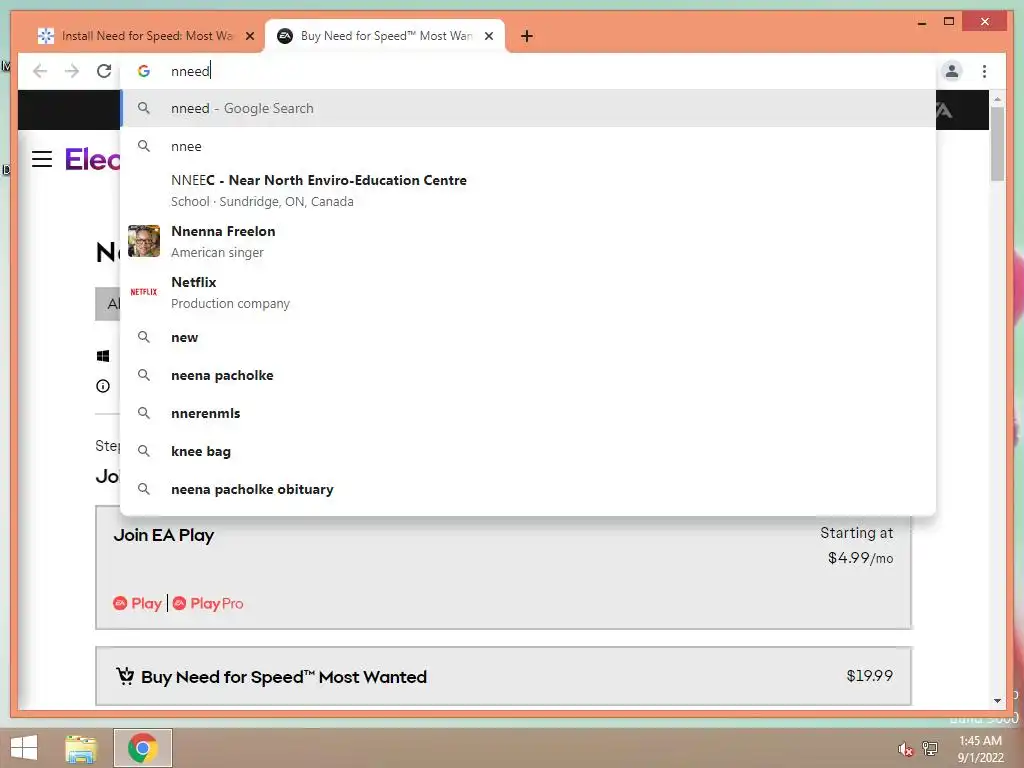Choose the neena pacholke suggestion

(x=528, y=376)
